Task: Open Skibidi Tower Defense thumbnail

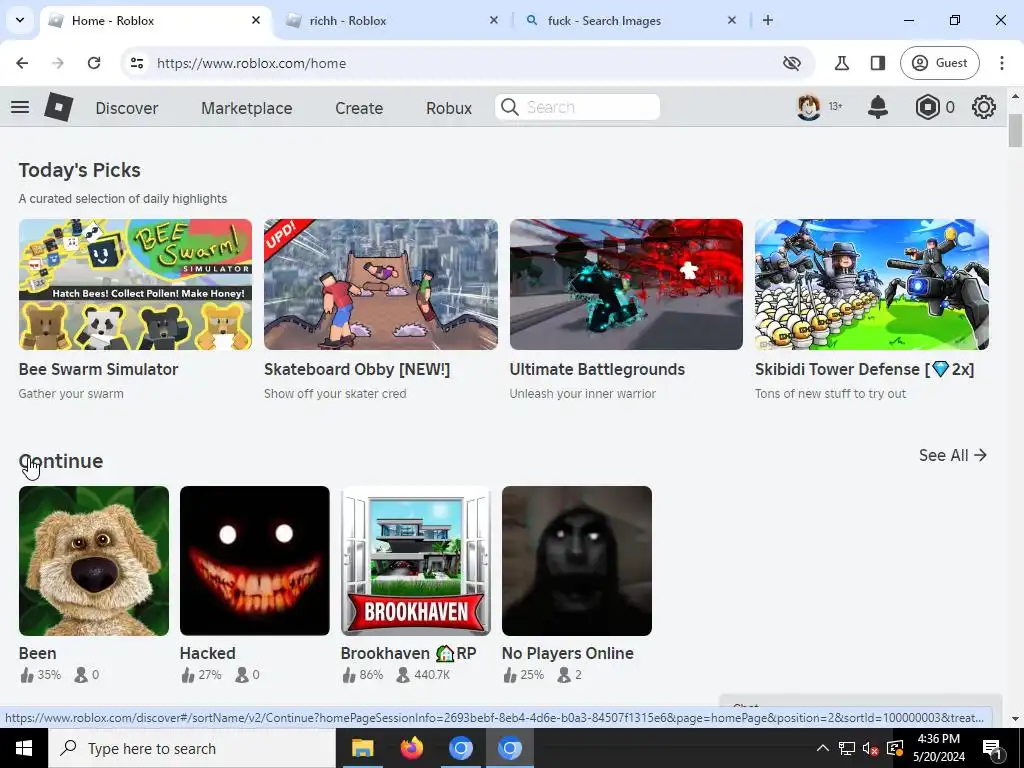Action: tap(871, 284)
